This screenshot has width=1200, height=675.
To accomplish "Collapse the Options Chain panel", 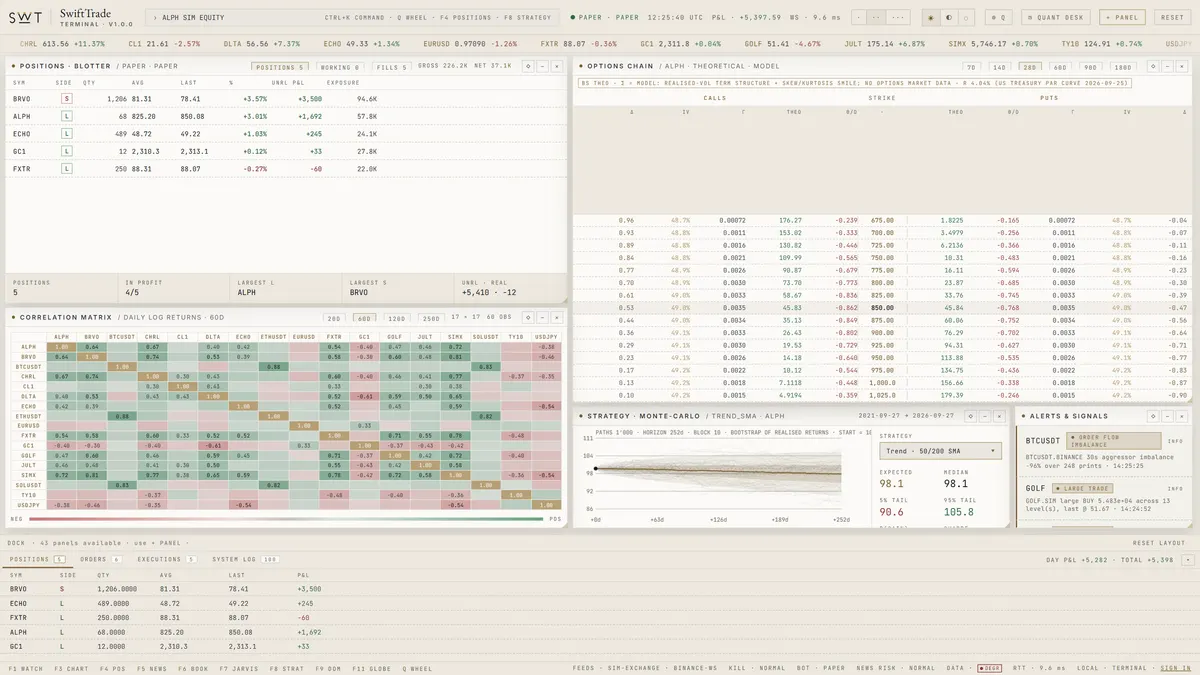I will 1169,66.
